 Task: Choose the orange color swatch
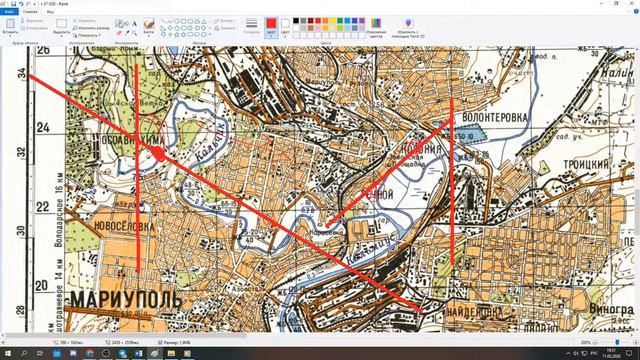coord(325,20)
